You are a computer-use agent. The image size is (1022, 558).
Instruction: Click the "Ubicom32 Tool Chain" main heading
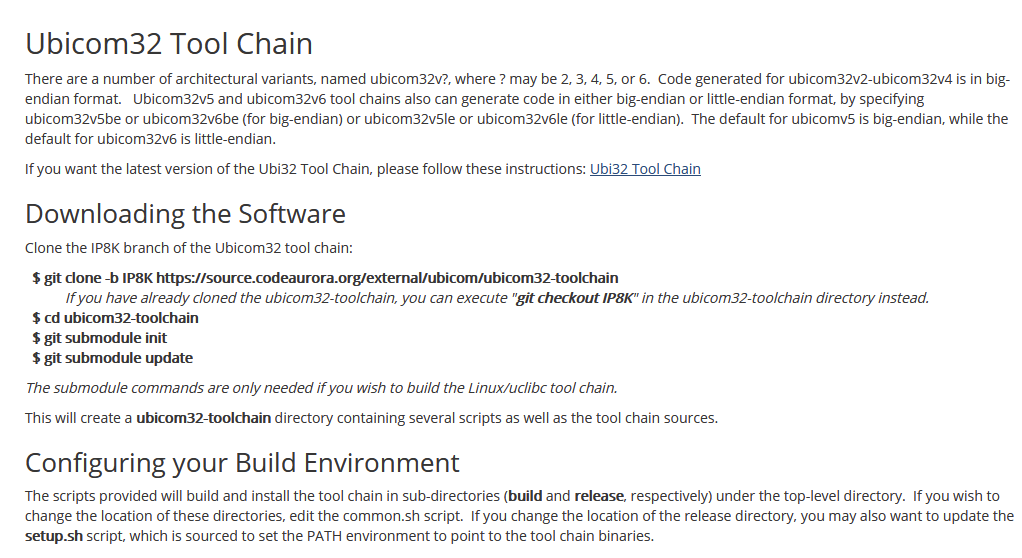[x=168, y=44]
